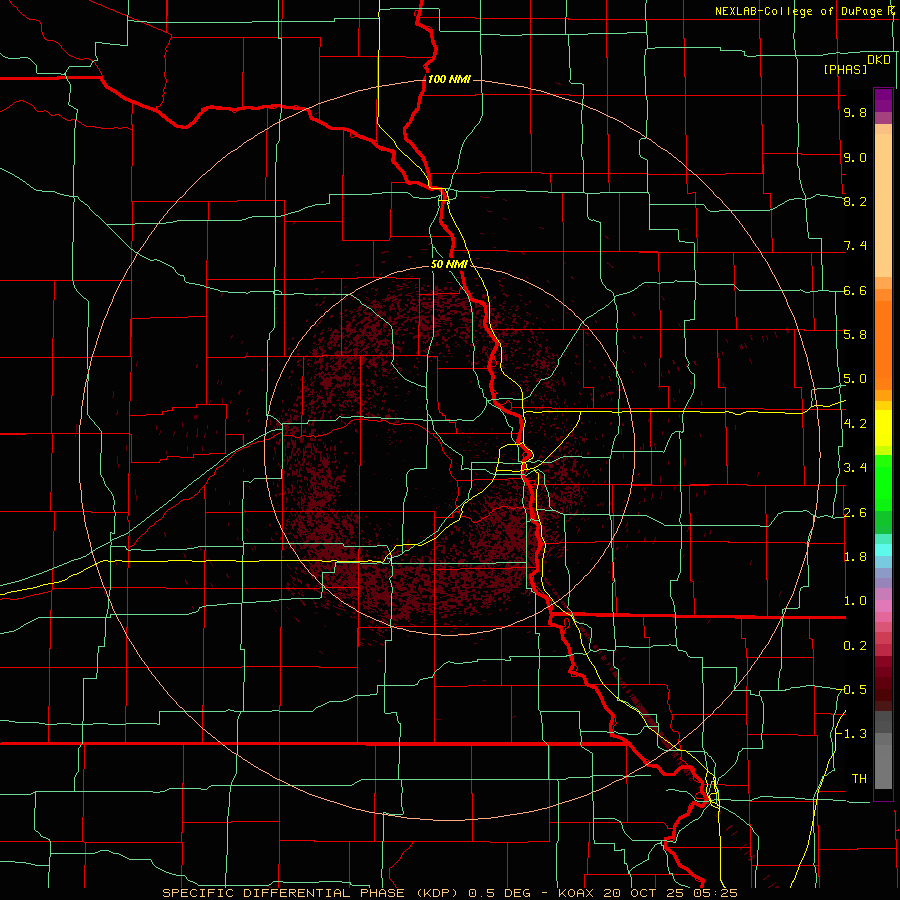Image resolution: width=900 pixels, height=900 pixels.
Task: Click the "0.2" value on the color scale
Action: coord(855,645)
